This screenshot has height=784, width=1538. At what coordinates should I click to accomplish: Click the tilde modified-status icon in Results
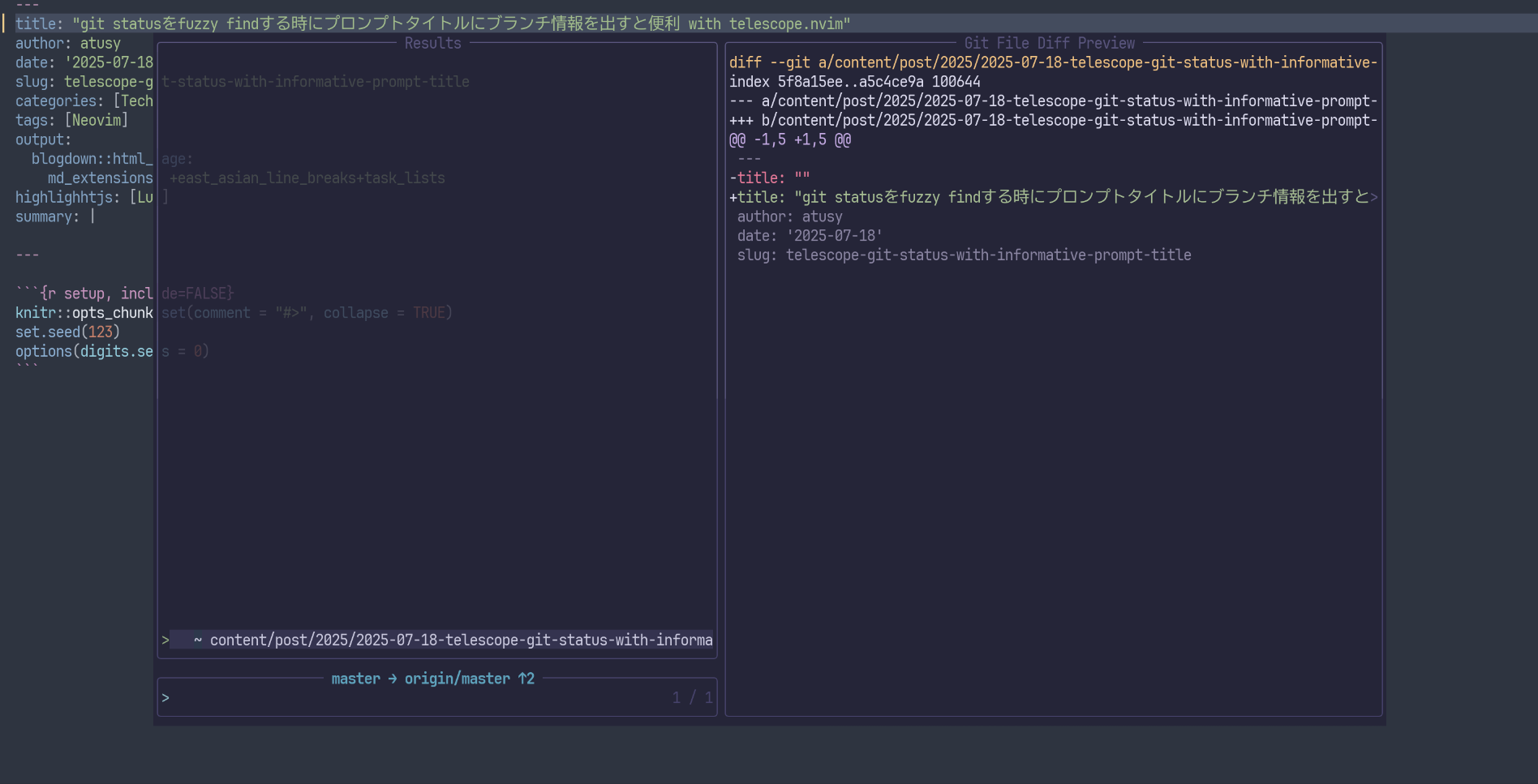point(197,640)
